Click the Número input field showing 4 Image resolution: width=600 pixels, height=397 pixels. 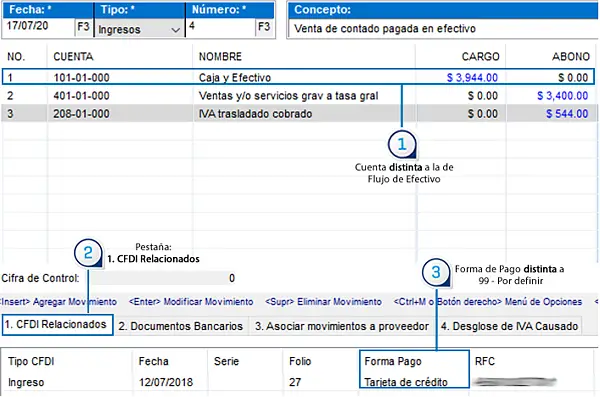(221, 27)
